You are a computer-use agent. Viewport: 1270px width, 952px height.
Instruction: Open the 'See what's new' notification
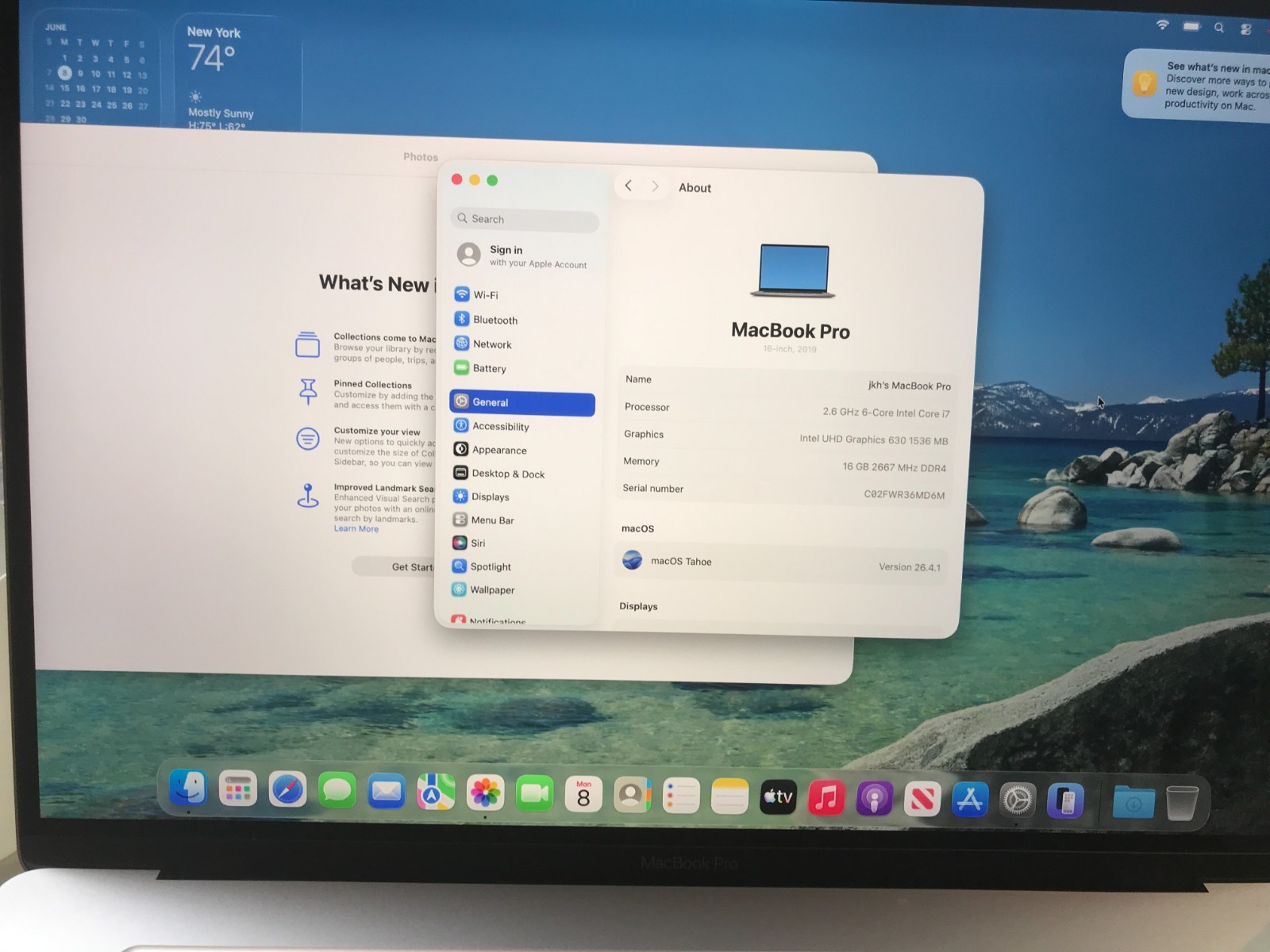[1196, 85]
